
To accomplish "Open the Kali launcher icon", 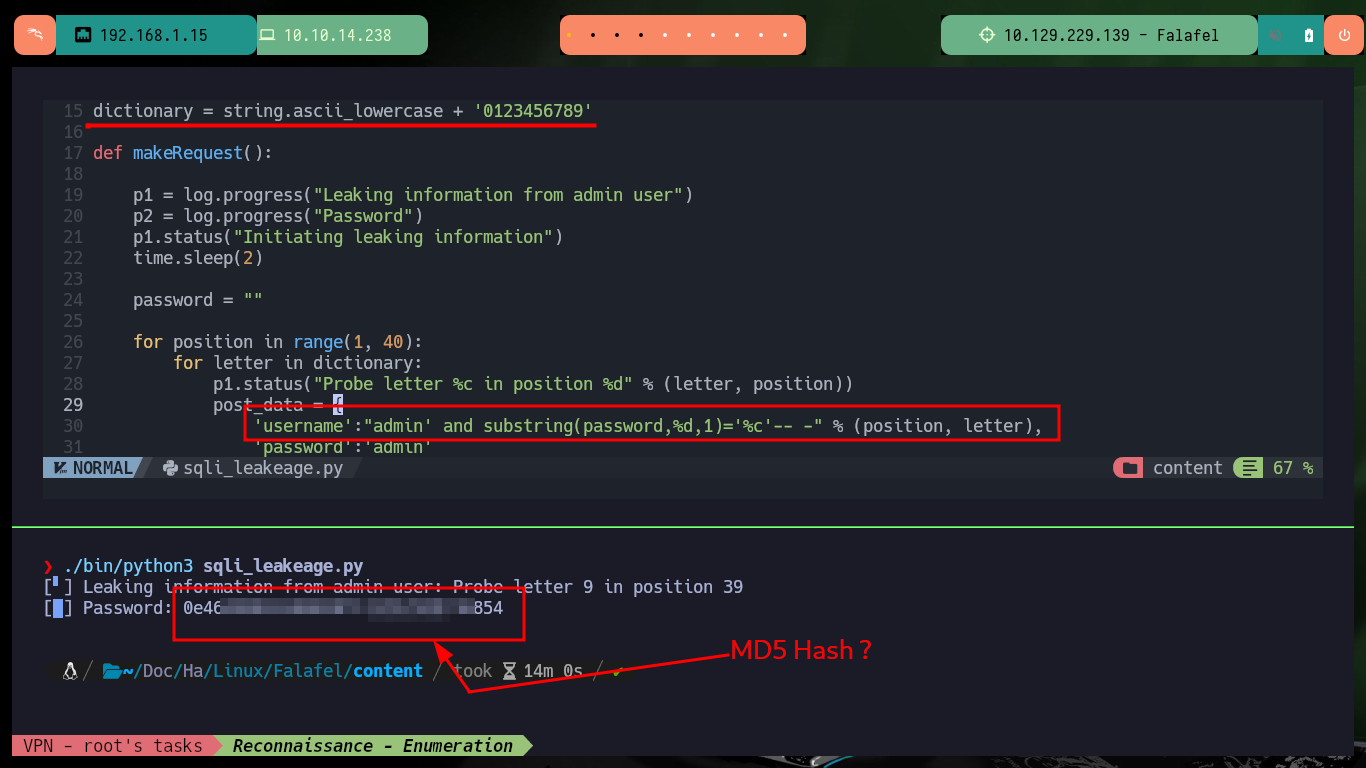I will click(x=35, y=35).
